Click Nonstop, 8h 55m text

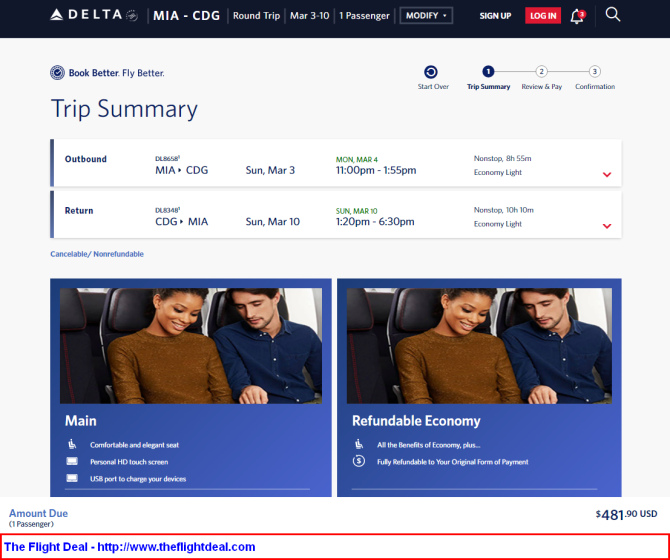click(502, 158)
